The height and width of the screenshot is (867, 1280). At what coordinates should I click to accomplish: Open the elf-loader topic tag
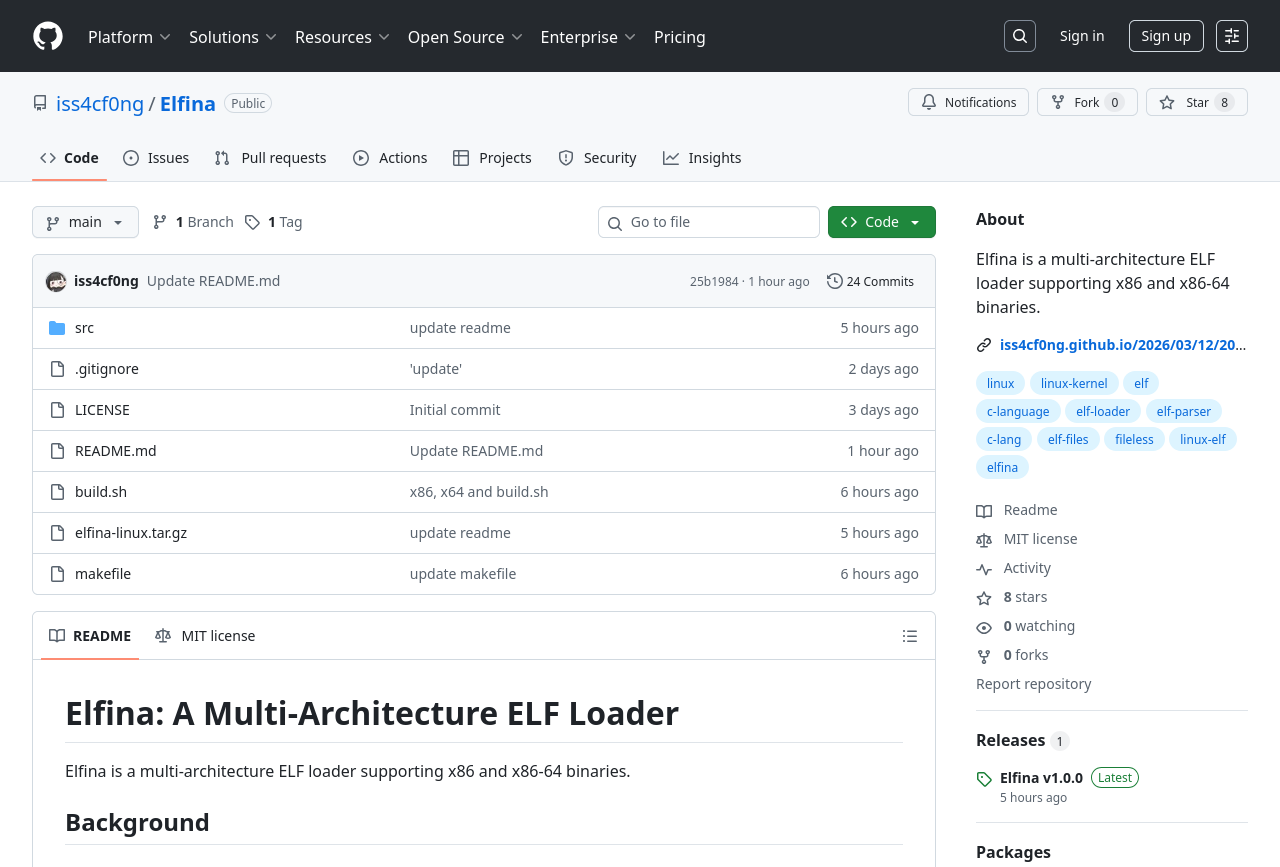tap(1102, 411)
